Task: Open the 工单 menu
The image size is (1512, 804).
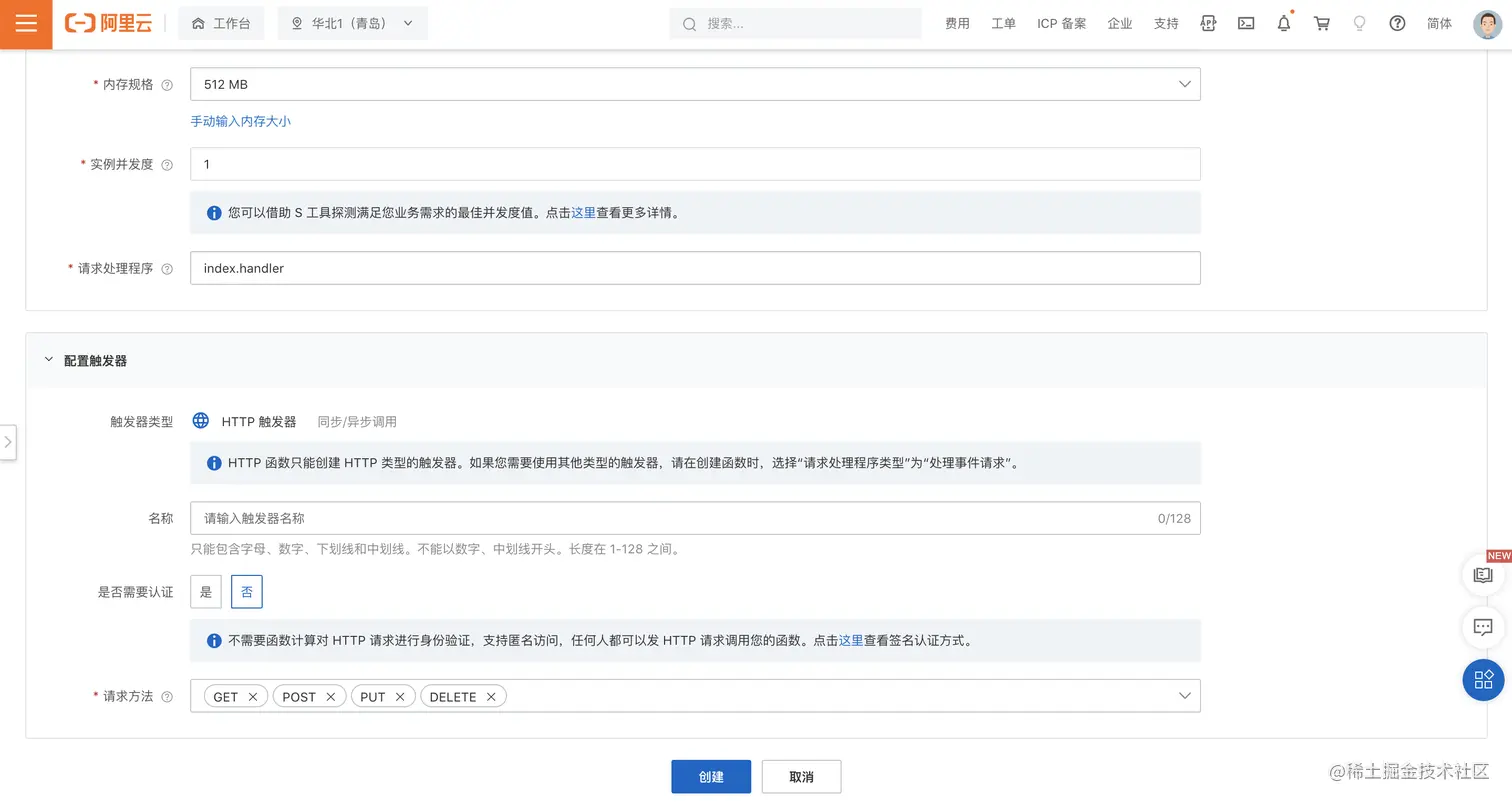Action: coord(1003,24)
